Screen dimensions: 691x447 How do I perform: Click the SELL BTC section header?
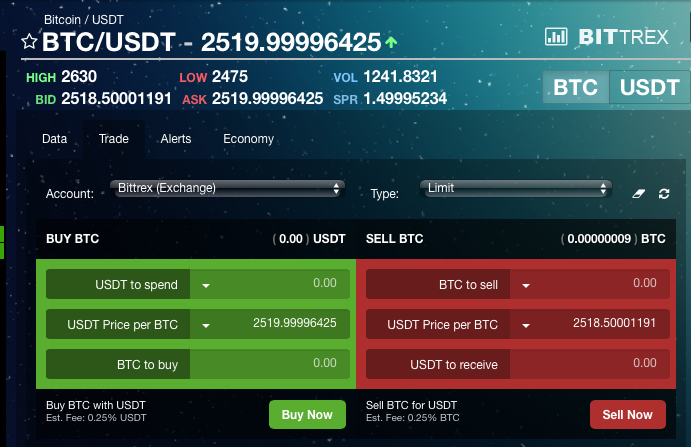point(394,239)
